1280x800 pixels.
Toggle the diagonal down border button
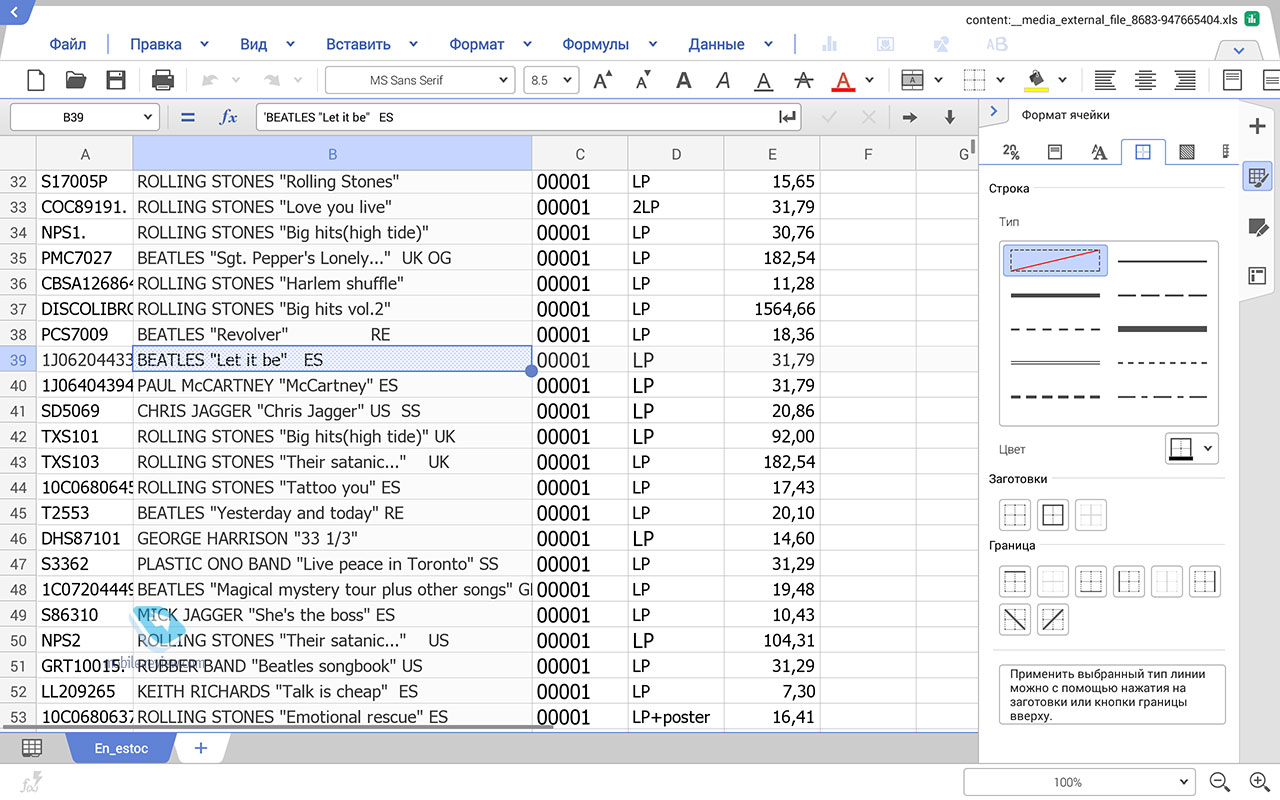1014,620
